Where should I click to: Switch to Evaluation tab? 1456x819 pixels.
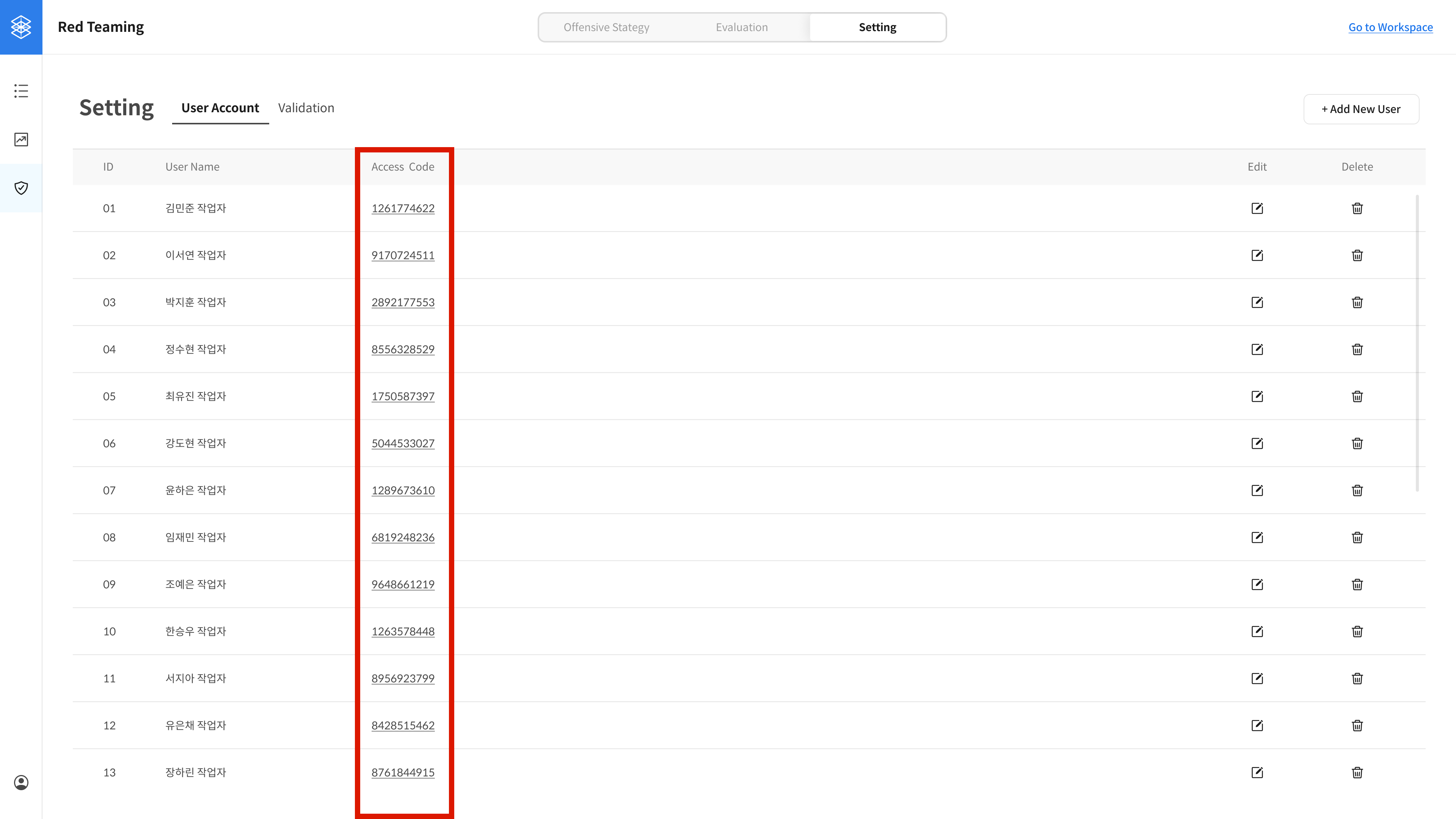click(742, 27)
